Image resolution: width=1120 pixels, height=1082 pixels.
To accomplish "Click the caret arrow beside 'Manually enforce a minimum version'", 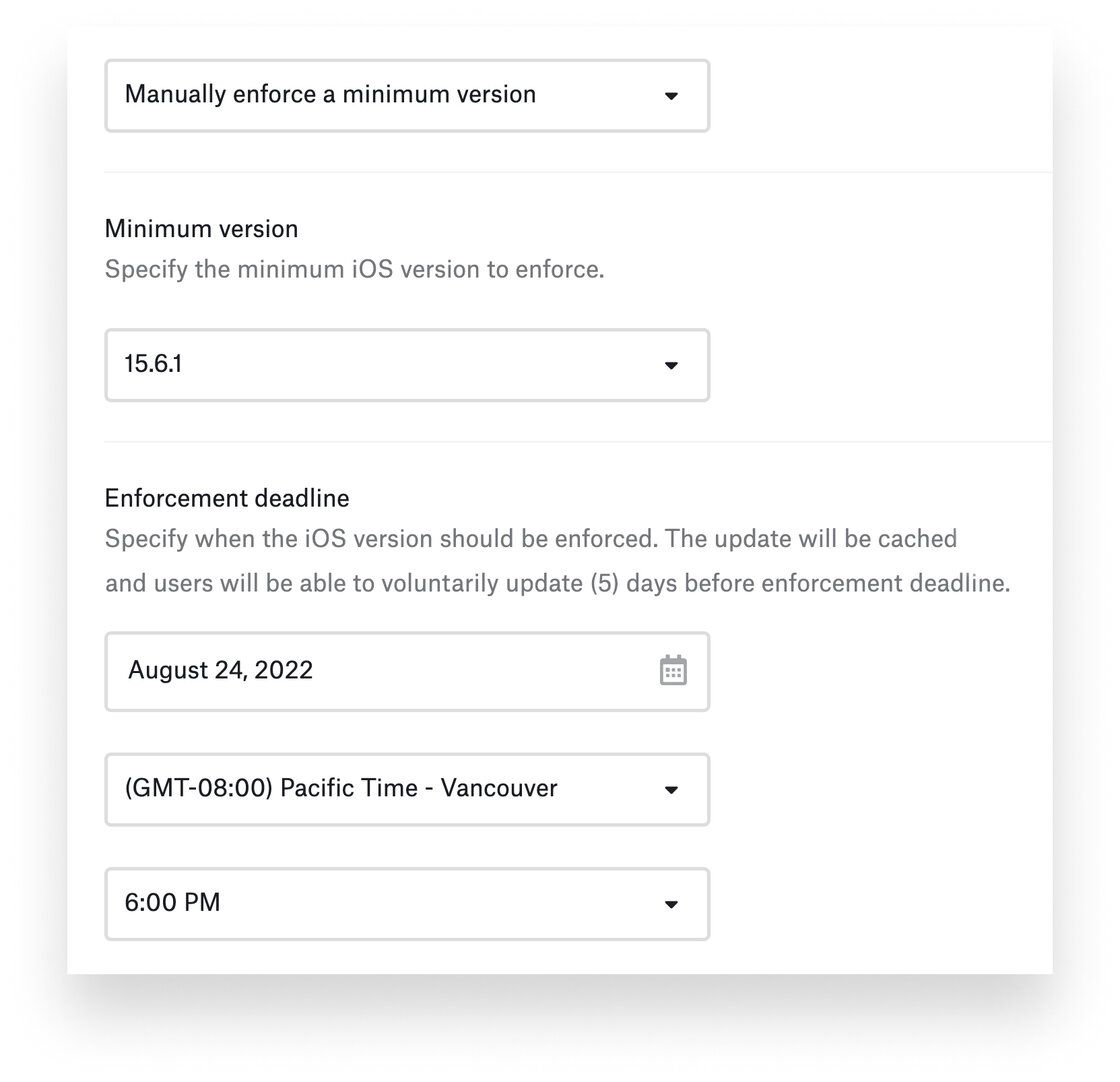I will point(671,96).
